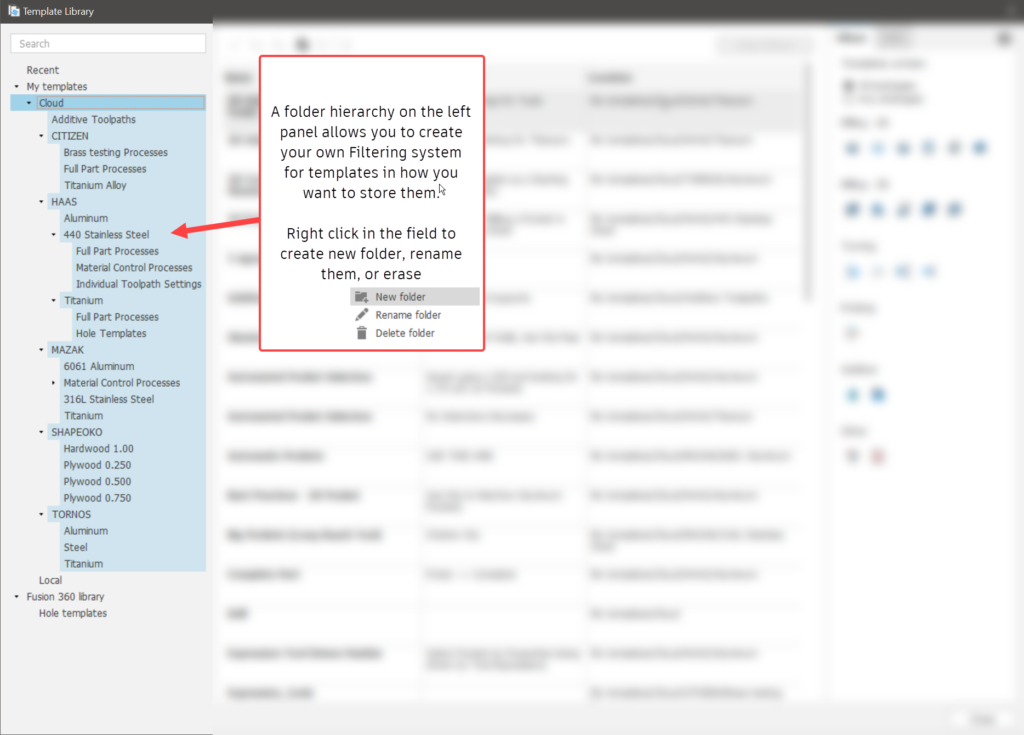This screenshot has width=1024, height=735.
Task: Open Hole templates under Fusion 360 library
Action: (x=72, y=613)
